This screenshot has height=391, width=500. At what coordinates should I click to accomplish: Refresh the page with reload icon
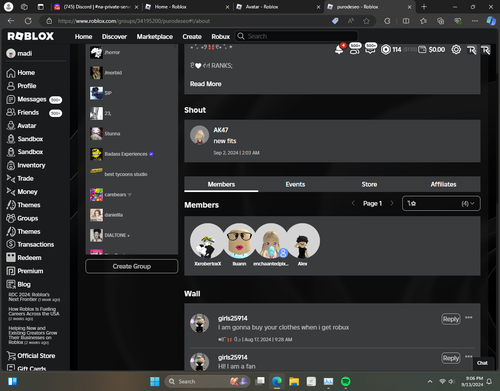coord(28,21)
